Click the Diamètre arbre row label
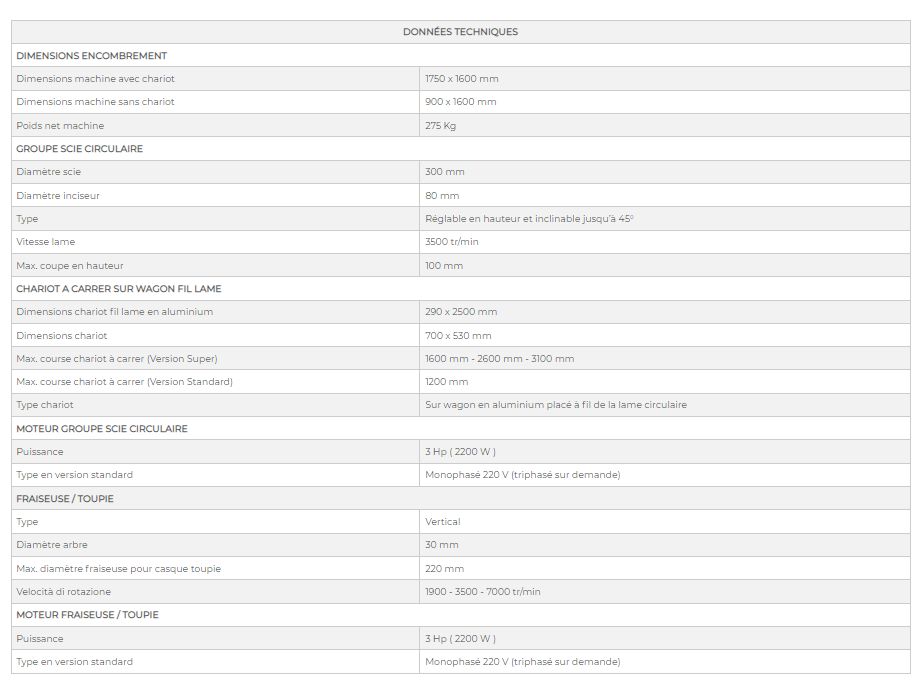Image resolution: width=919 pixels, height=681 pixels. 52,545
